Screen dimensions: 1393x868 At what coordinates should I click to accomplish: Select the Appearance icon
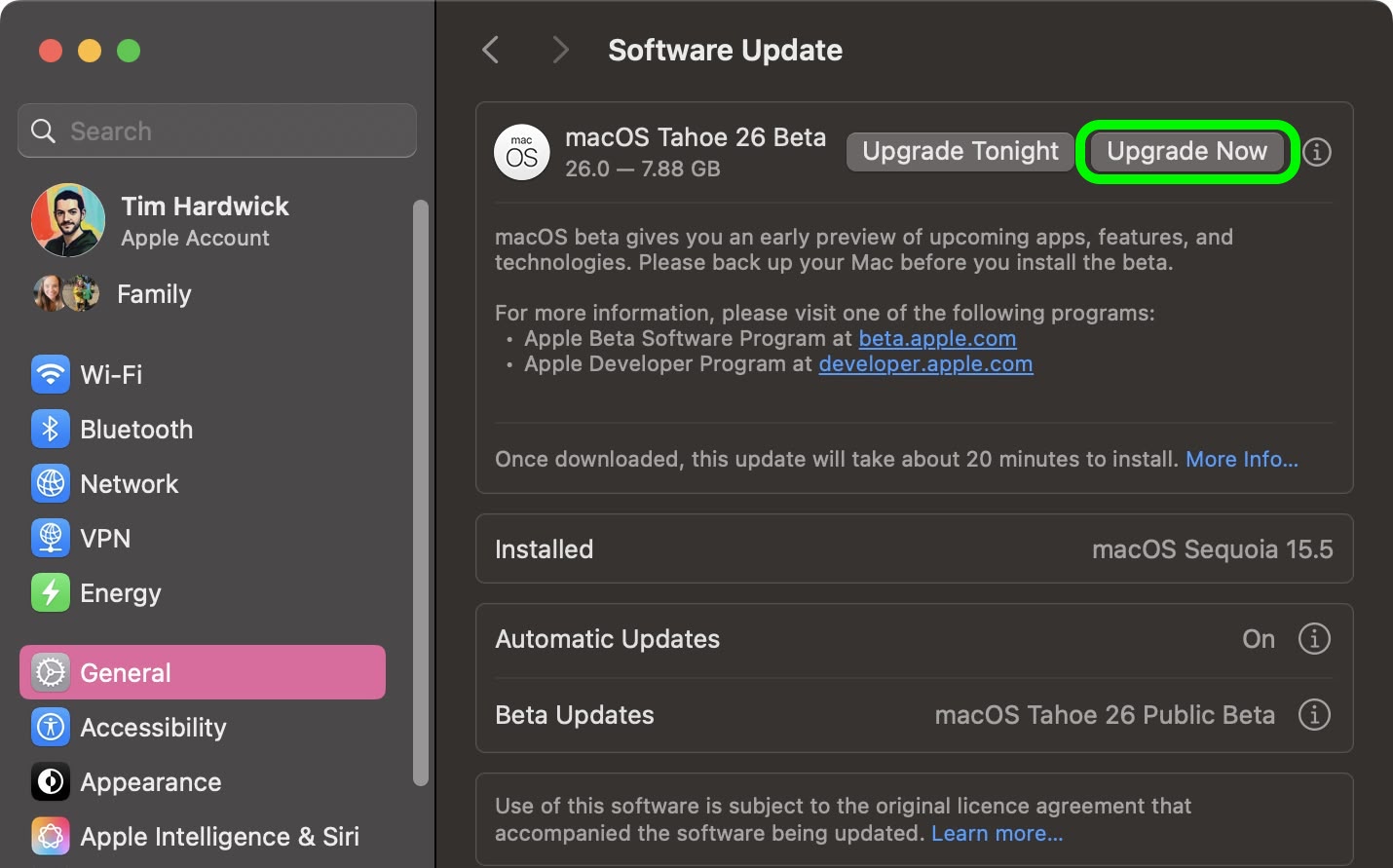51,782
